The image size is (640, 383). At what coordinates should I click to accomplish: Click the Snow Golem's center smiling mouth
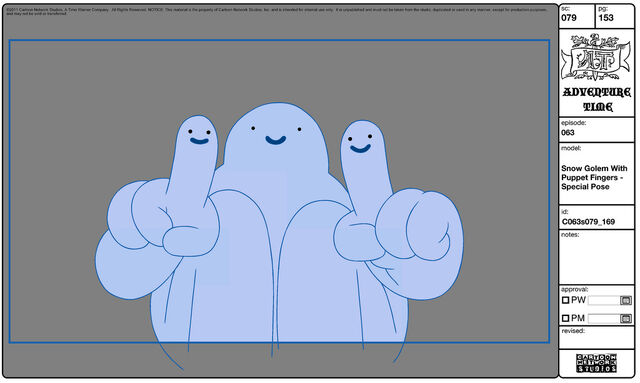click(276, 140)
